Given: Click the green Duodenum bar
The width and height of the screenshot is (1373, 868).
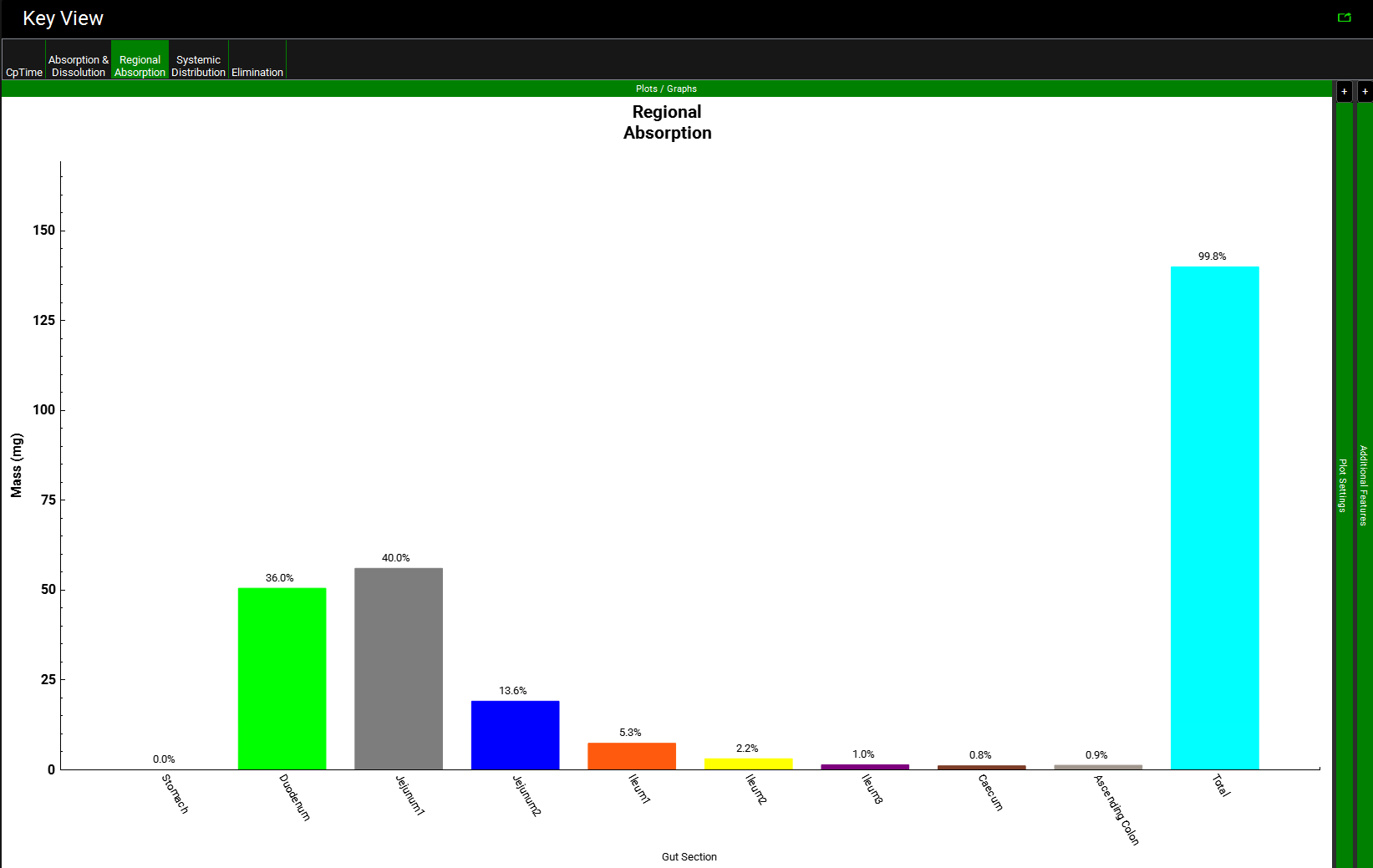Looking at the screenshot, I should (x=282, y=678).
